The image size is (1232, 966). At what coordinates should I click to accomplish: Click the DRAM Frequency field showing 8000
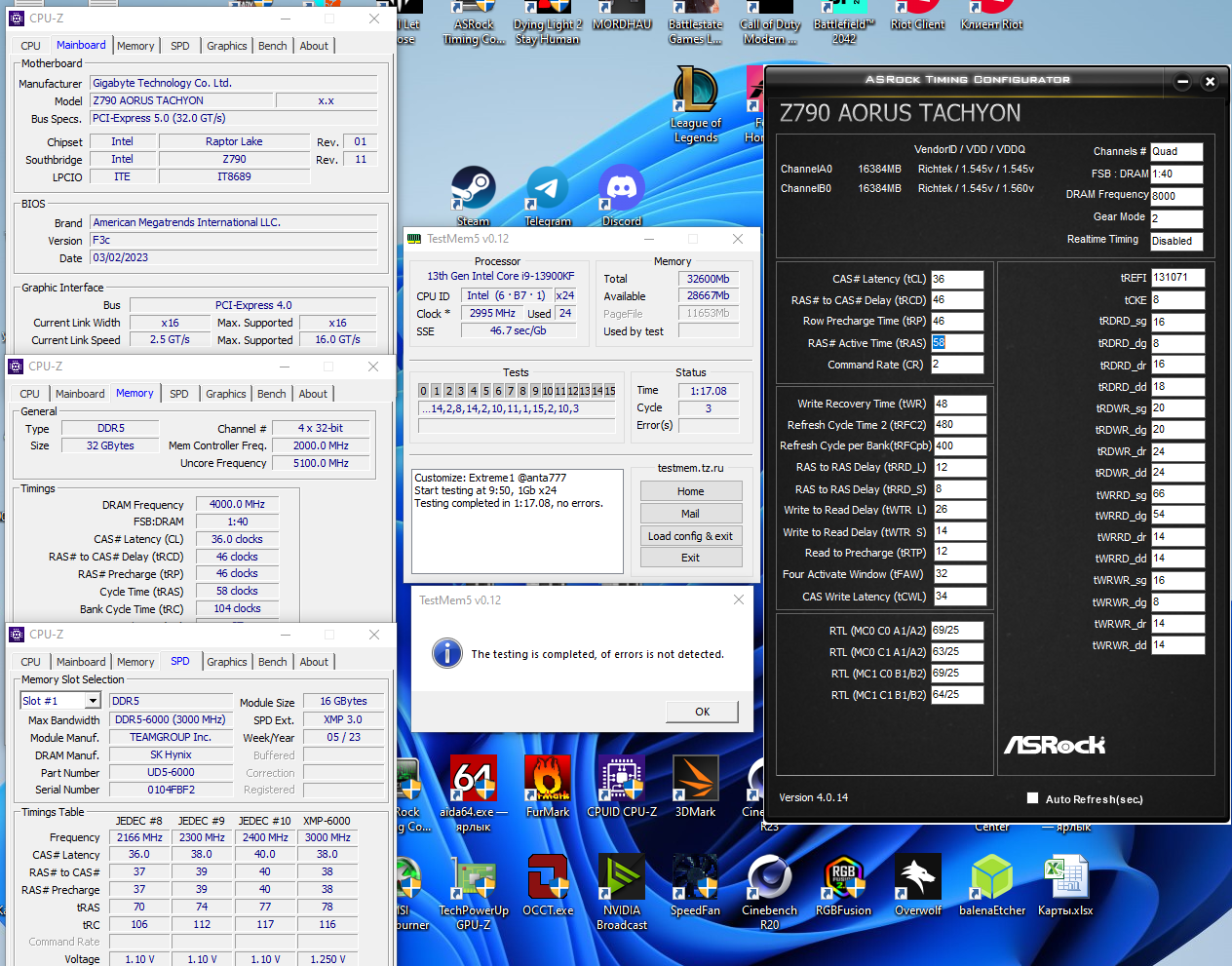click(1176, 196)
